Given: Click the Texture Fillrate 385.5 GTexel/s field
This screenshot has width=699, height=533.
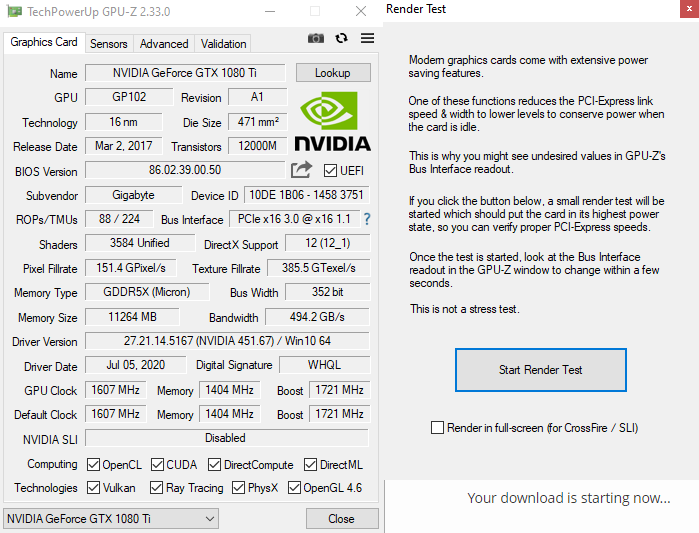Looking at the screenshot, I should (319, 268).
